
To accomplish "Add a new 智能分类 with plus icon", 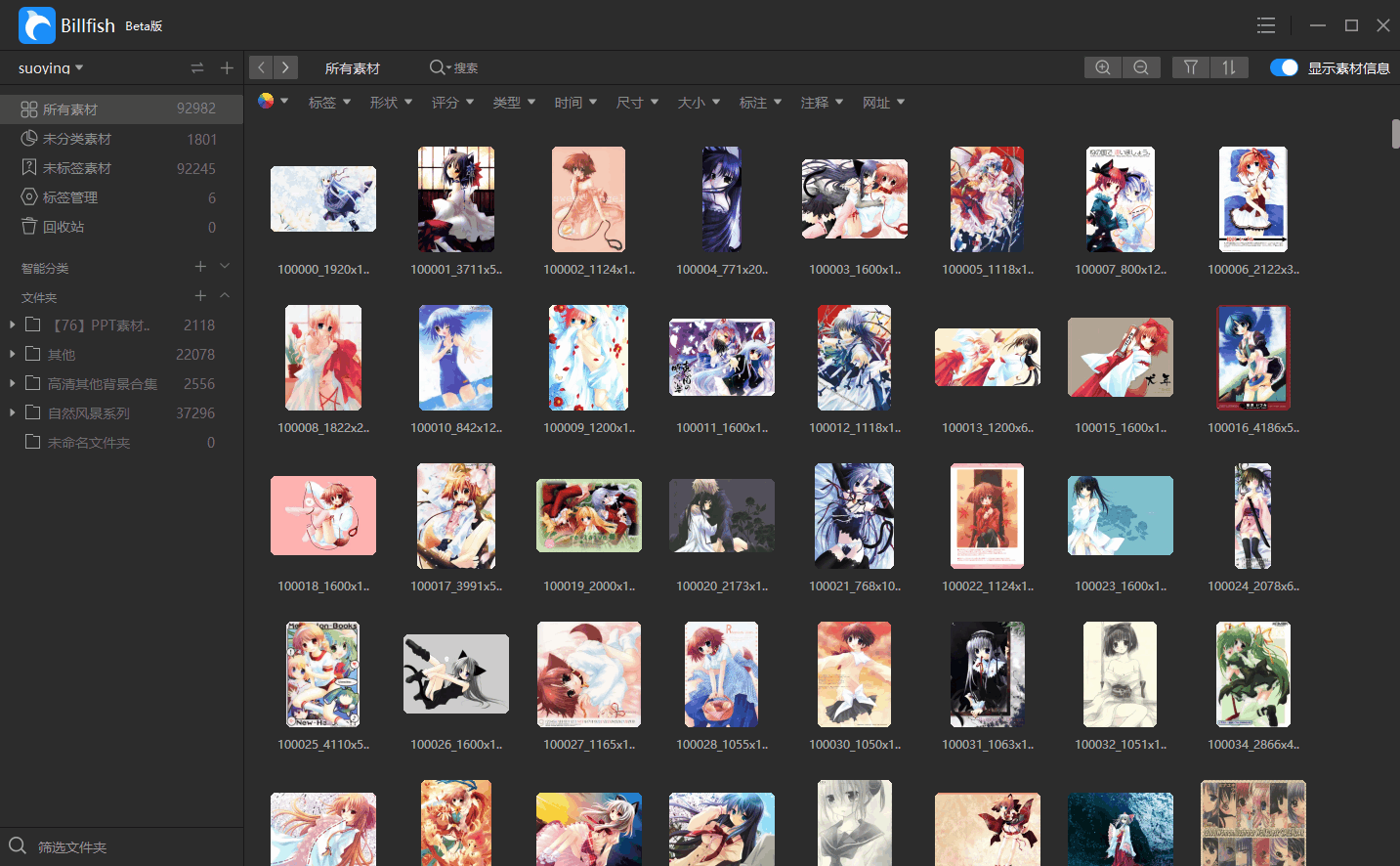I will click(x=200, y=266).
